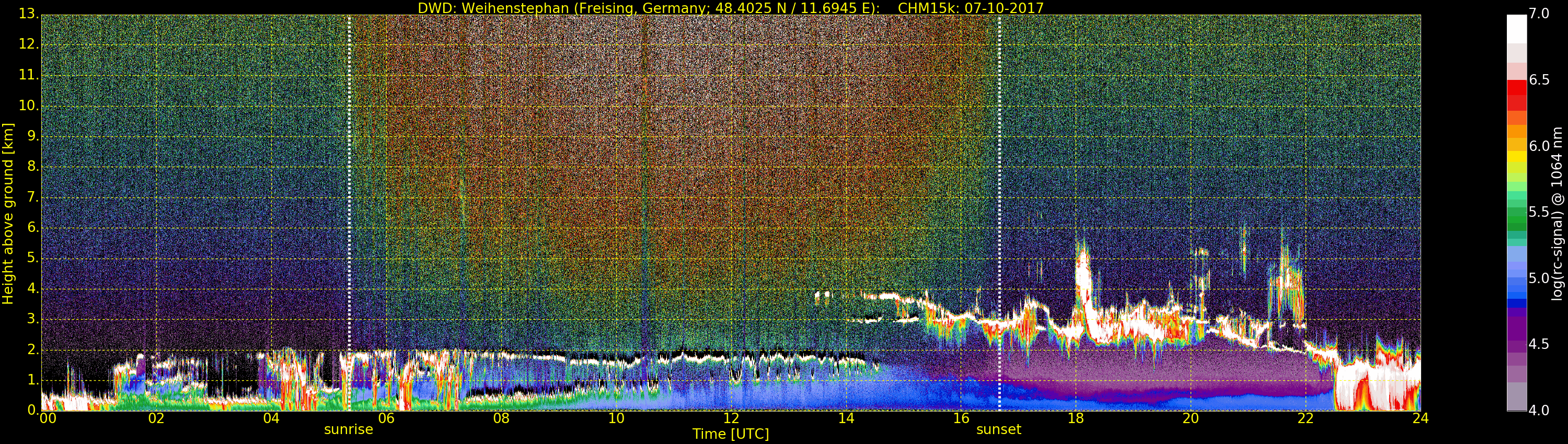Click the "18" time axis tick label
Viewport: 1568px width, 444px height.
[x=1076, y=418]
